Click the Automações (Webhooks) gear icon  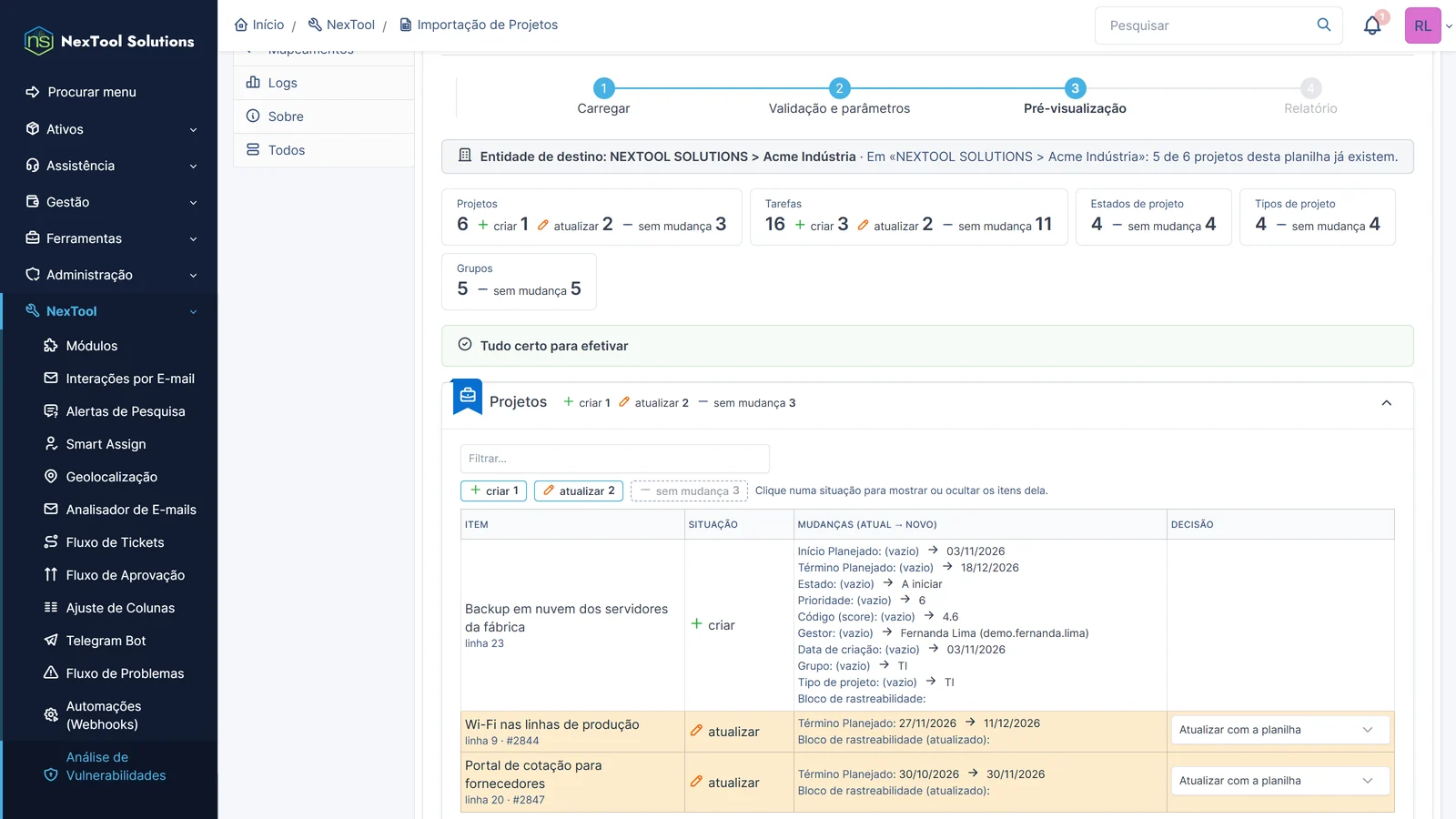[x=51, y=715]
